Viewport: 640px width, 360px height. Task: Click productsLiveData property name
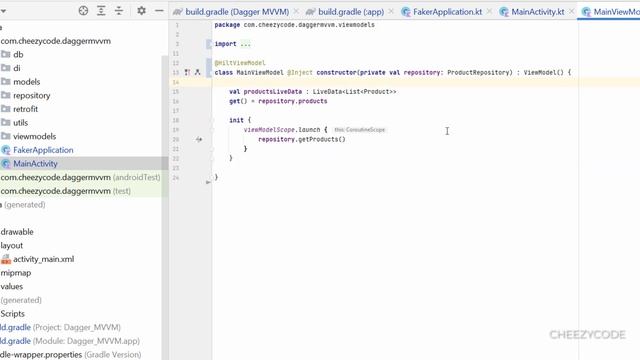click(x=273, y=91)
